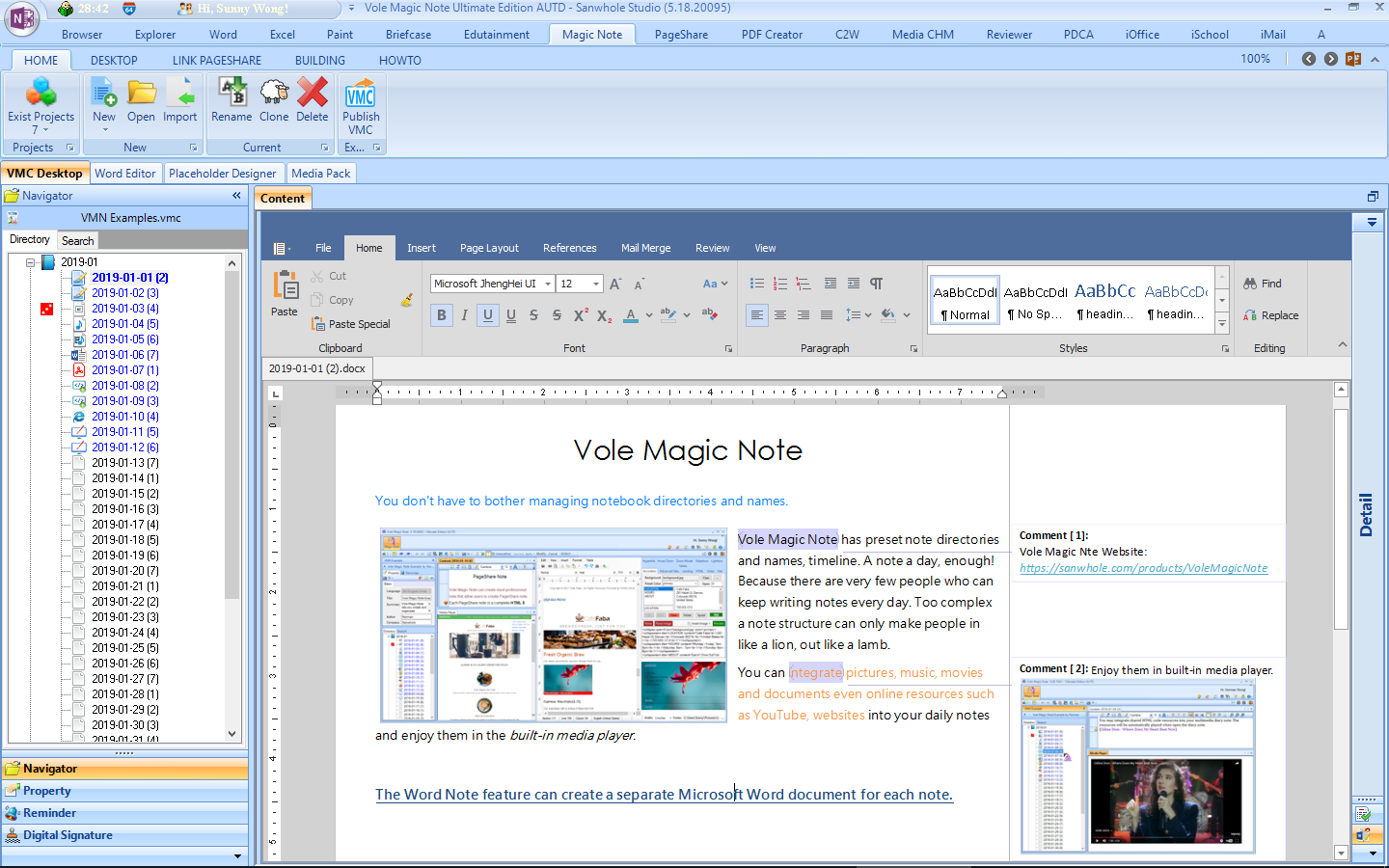Switch to the Word Editor tab
Screen dimensions: 1389x868
[x=125, y=174]
